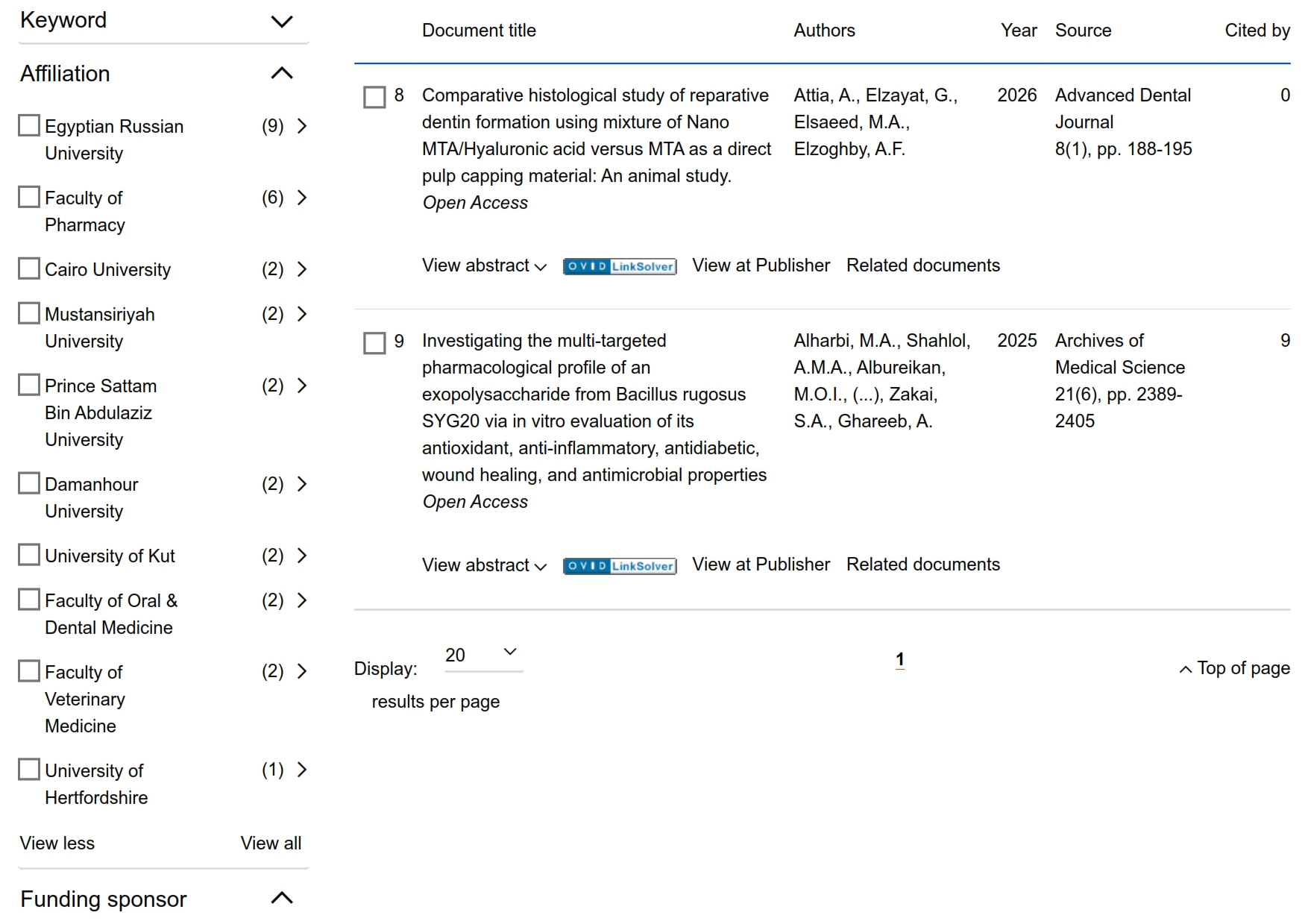Expand View abstract for result 8
This screenshot has width=1308, height=924.
pos(484,265)
